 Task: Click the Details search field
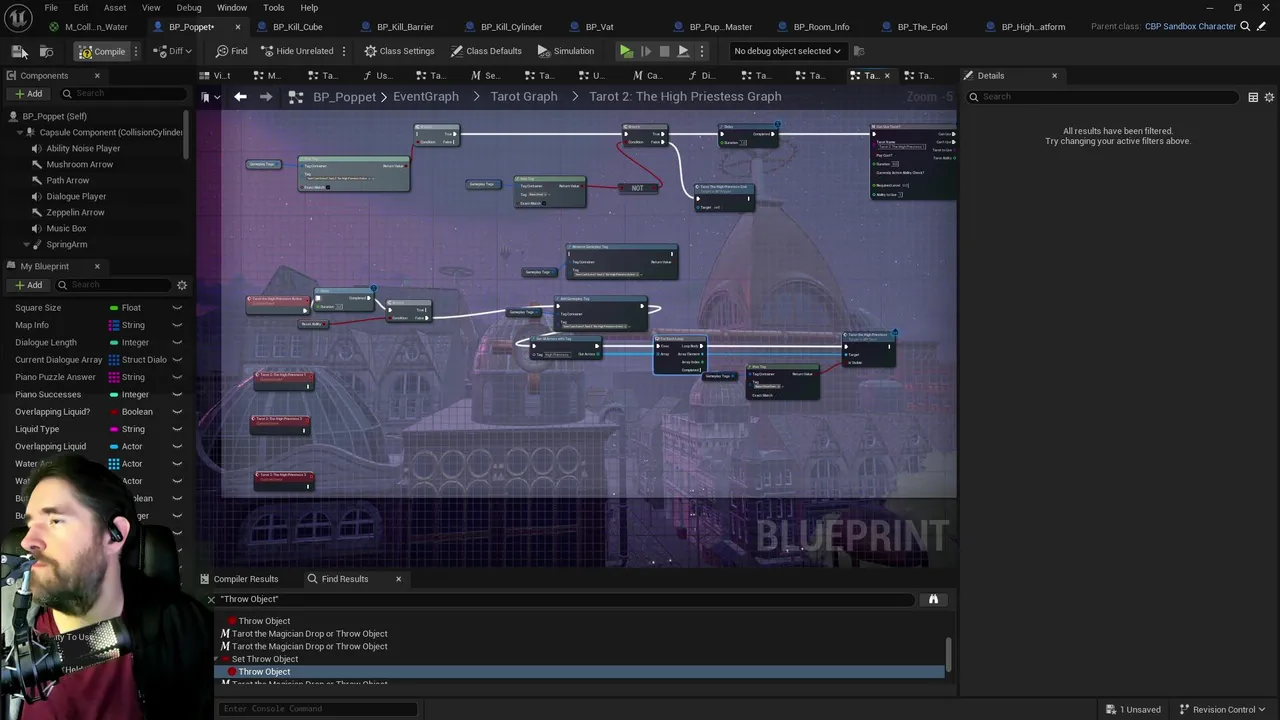tap(1103, 97)
